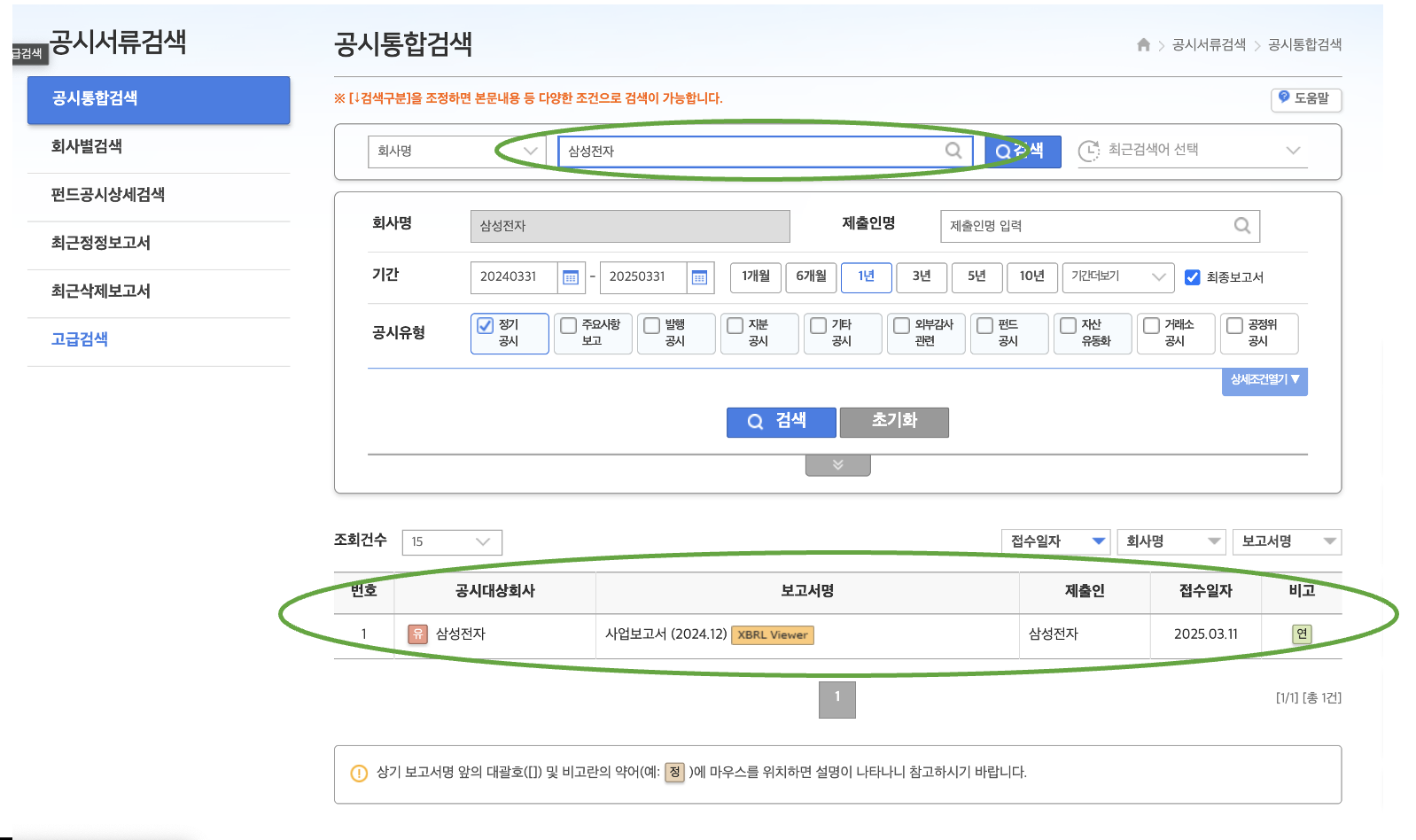Set period to 6개월
Screen dimensions: 1416x840
(x=811, y=276)
